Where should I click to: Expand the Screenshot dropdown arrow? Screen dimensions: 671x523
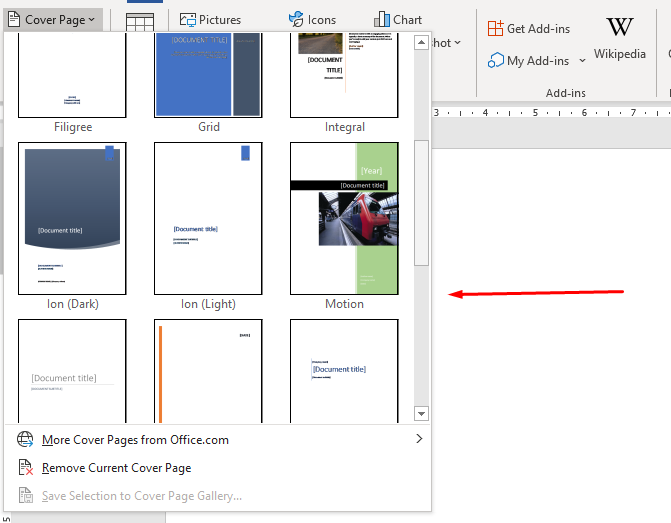pyautogui.click(x=457, y=43)
